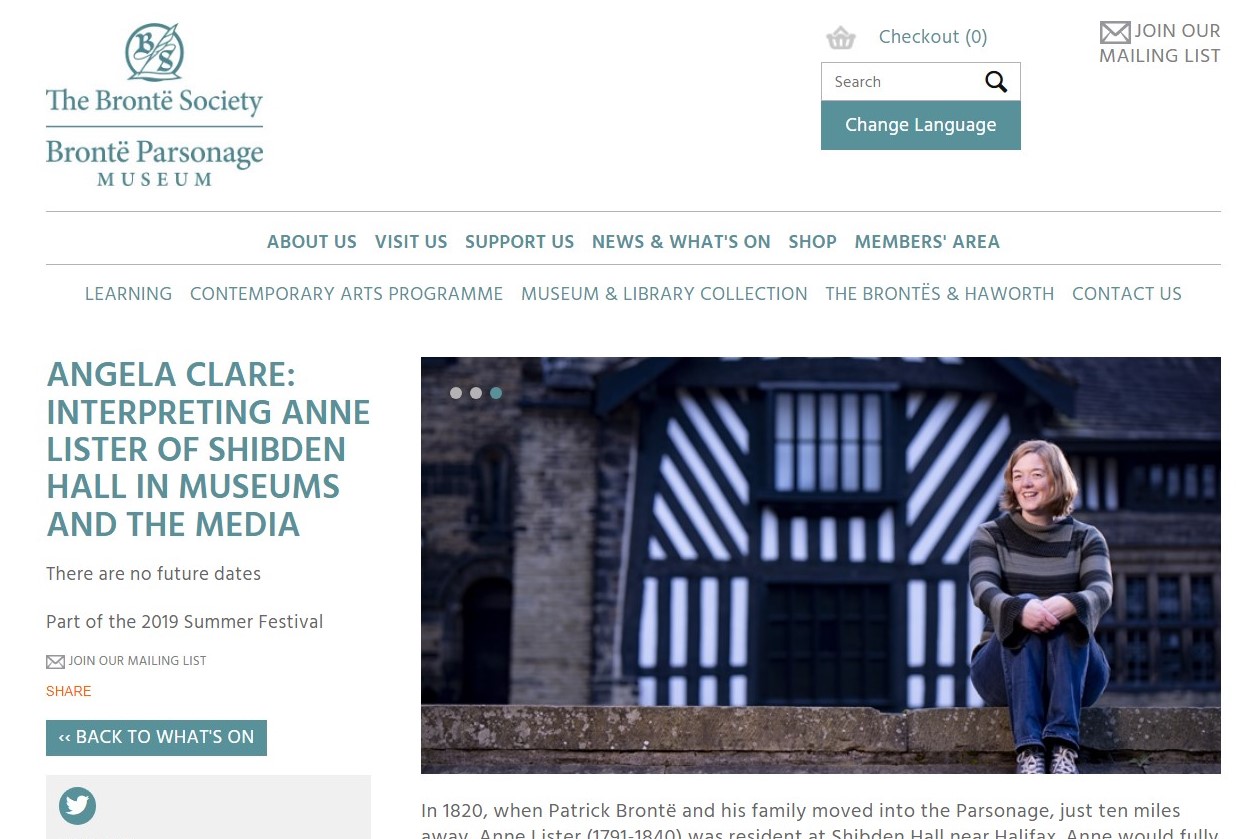Viewport: 1258px width, 839px height.
Task: Go to the Members' Area section
Action: click(x=927, y=242)
